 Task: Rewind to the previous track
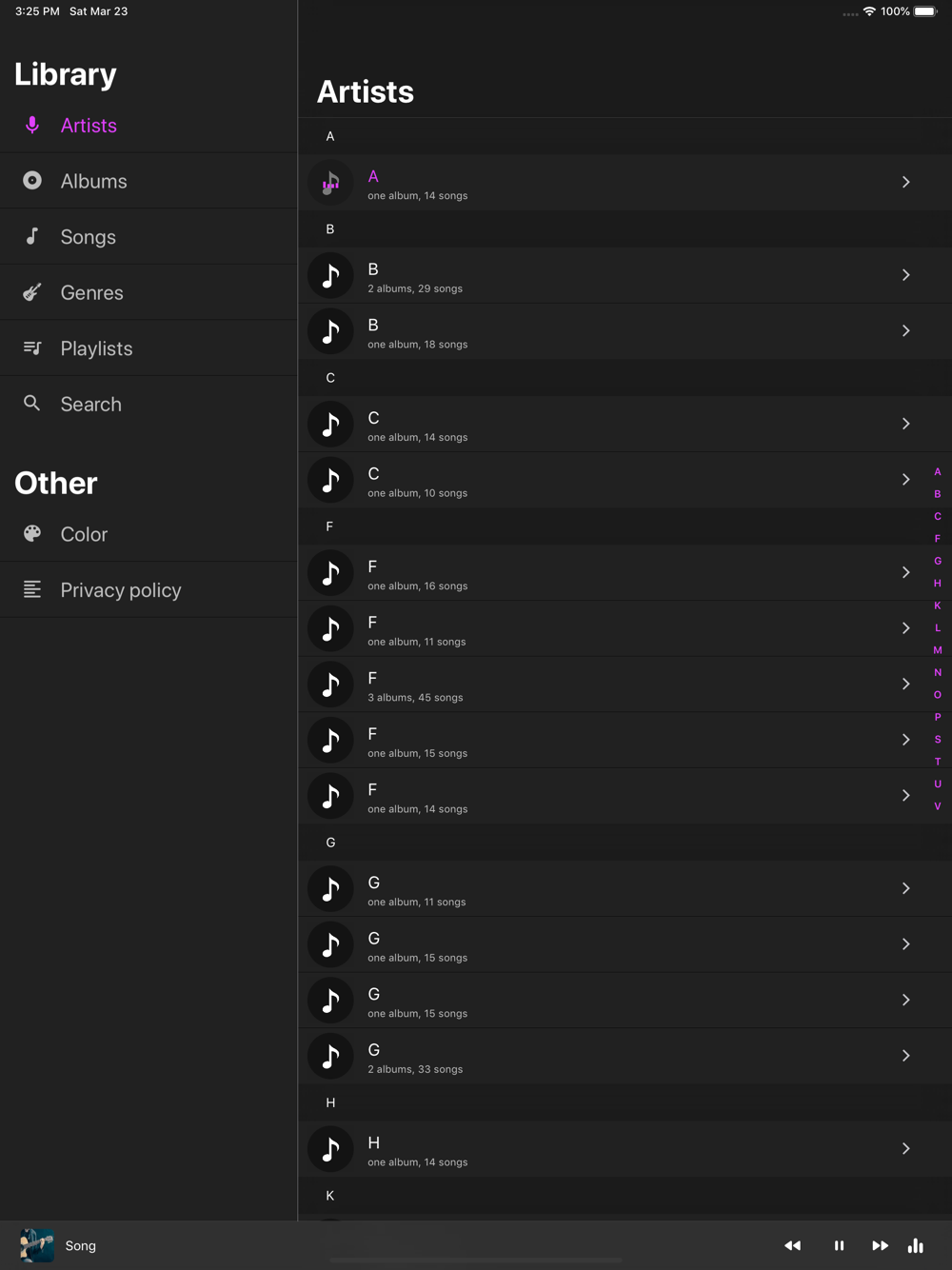(792, 1245)
